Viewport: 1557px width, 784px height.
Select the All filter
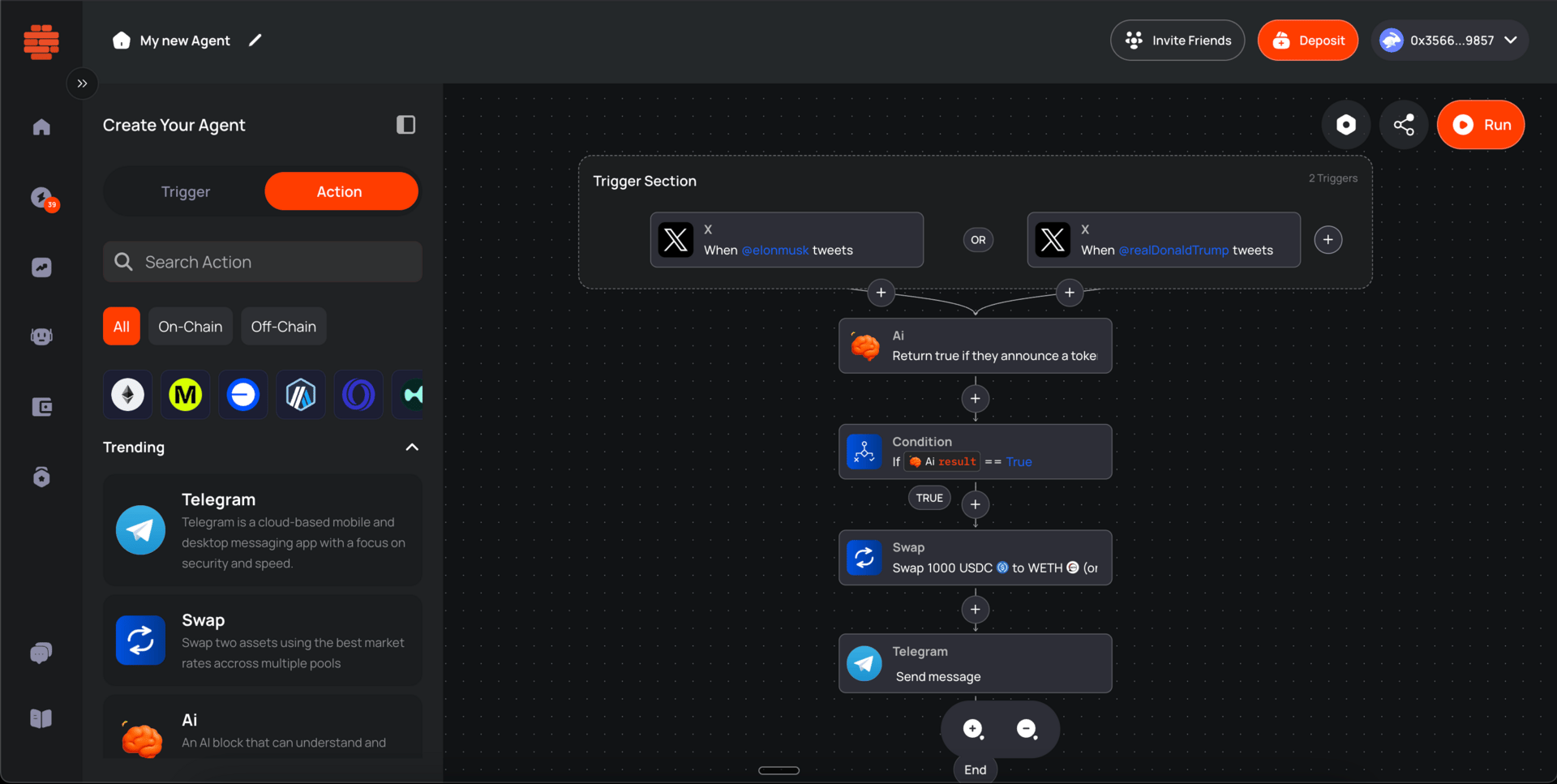pyautogui.click(x=122, y=327)
